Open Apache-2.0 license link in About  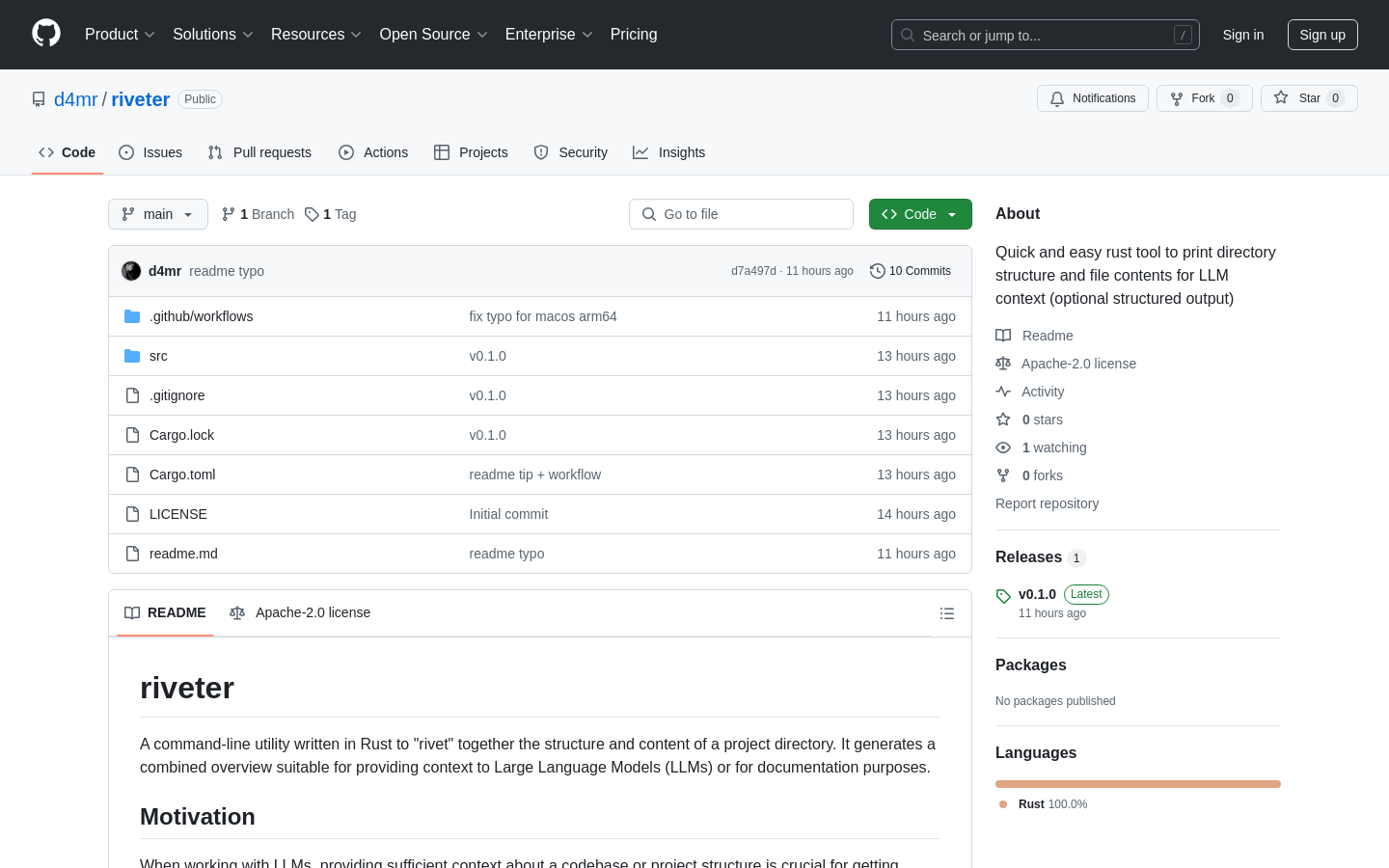point(1066,364)
